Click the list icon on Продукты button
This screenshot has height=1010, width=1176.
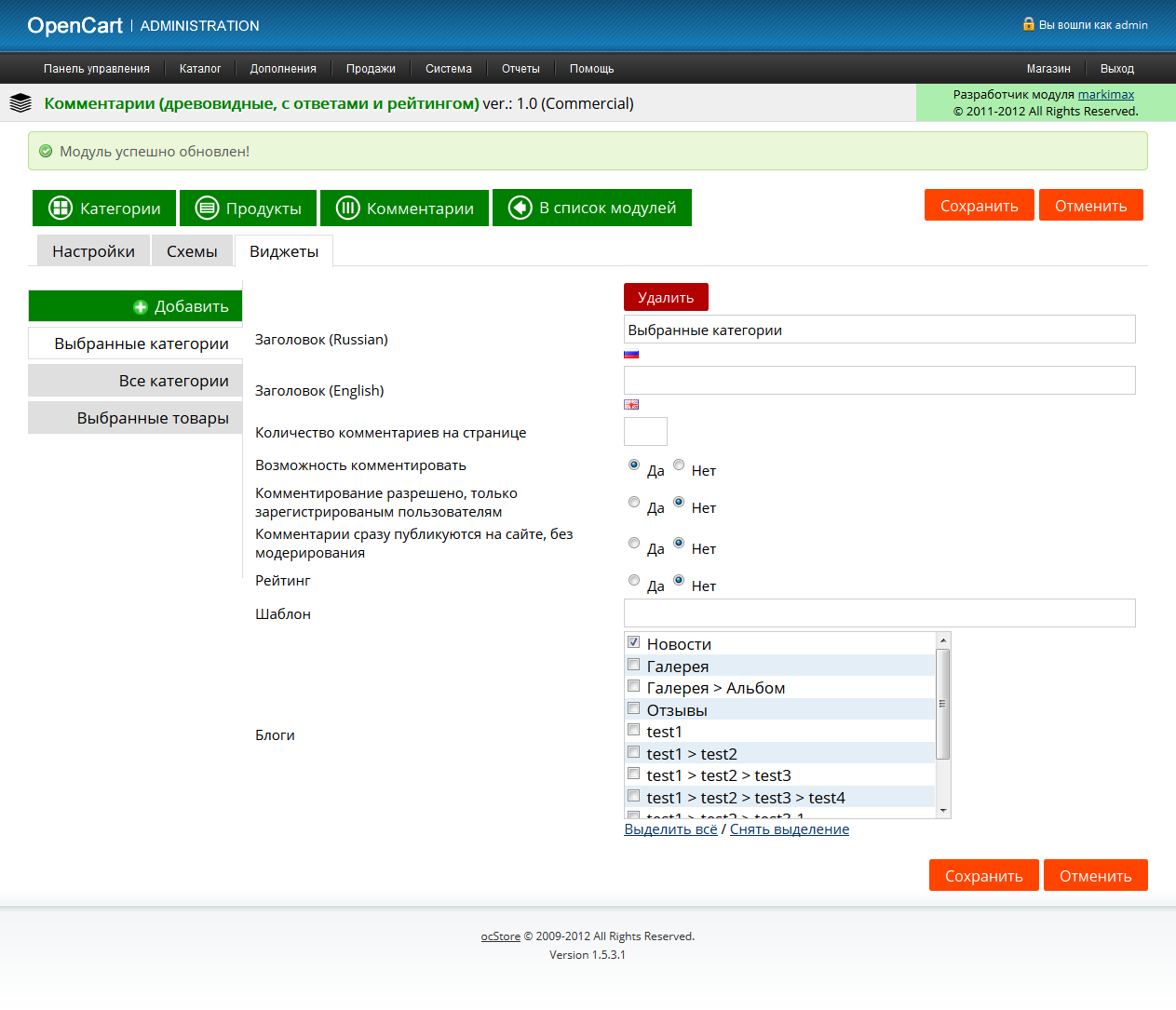click(207, 208)
